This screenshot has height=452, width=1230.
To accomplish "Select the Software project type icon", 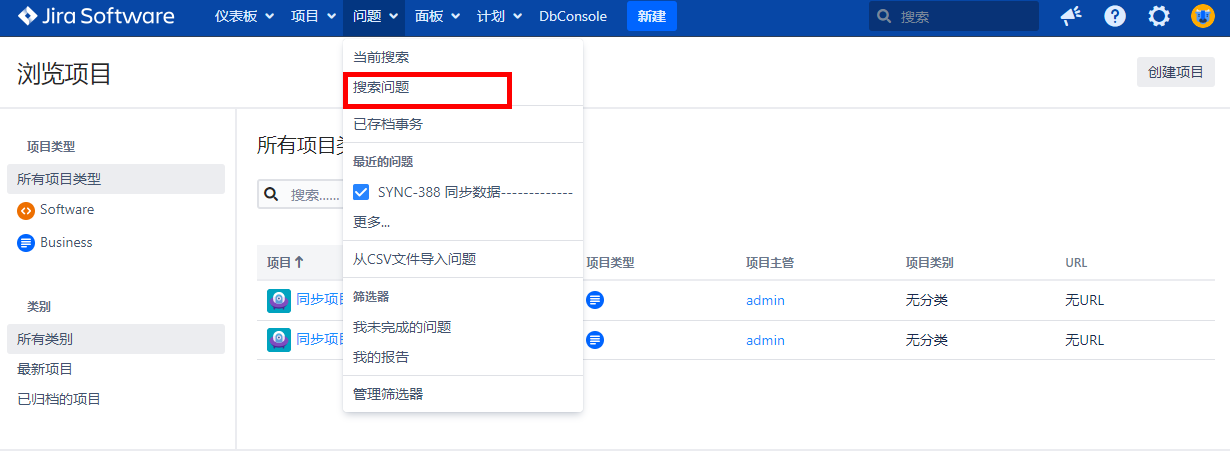I will click(26, 210).
